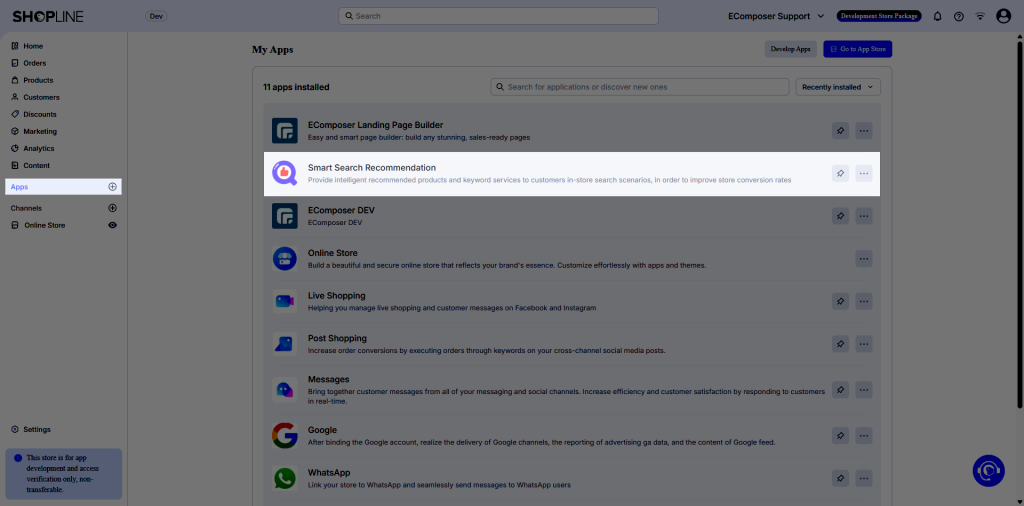Open the customer support headset chat bubble
The image size is (1024, 506).
tap(988, 471)
